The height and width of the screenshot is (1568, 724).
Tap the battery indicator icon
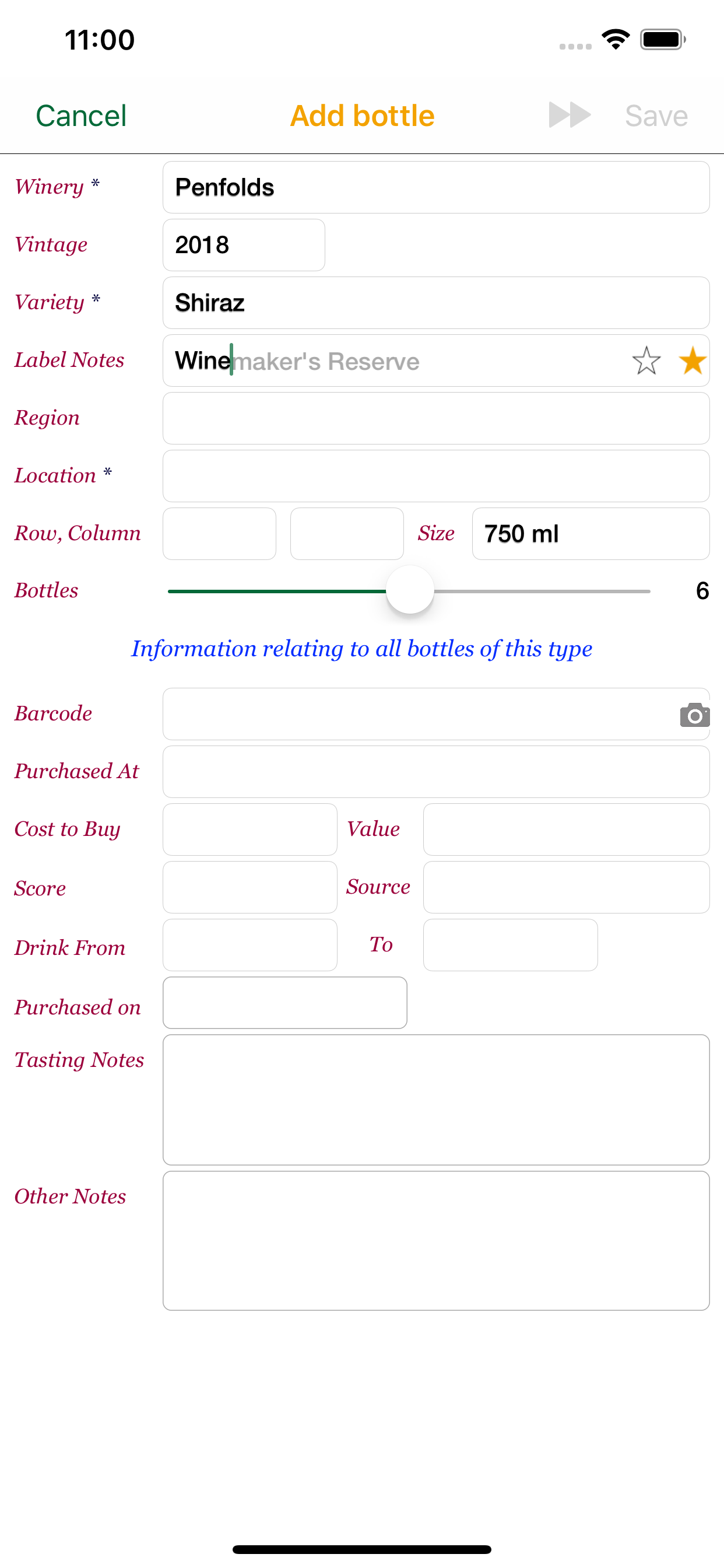pyautogui.click(x=663, y=40)
